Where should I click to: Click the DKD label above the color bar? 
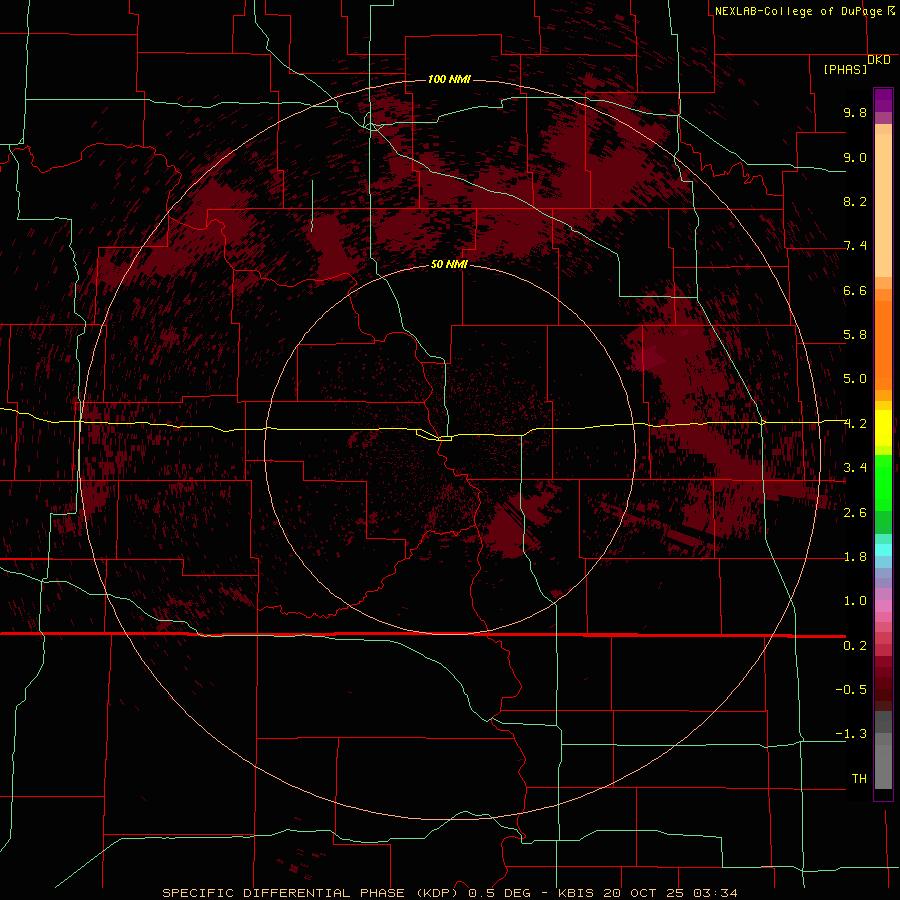pos(879,60)
